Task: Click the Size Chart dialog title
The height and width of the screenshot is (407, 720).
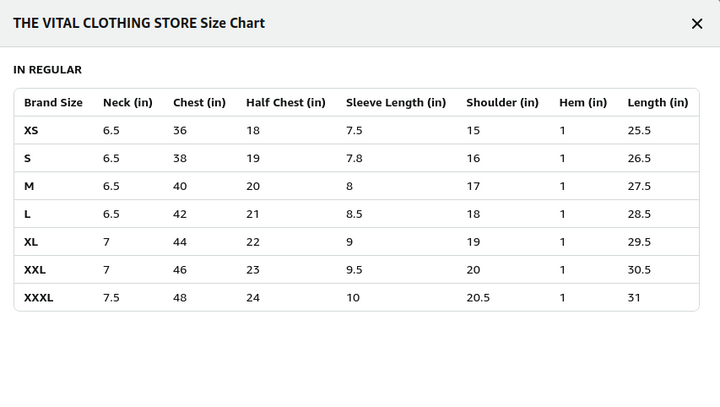Action: (x=139, y=23)
